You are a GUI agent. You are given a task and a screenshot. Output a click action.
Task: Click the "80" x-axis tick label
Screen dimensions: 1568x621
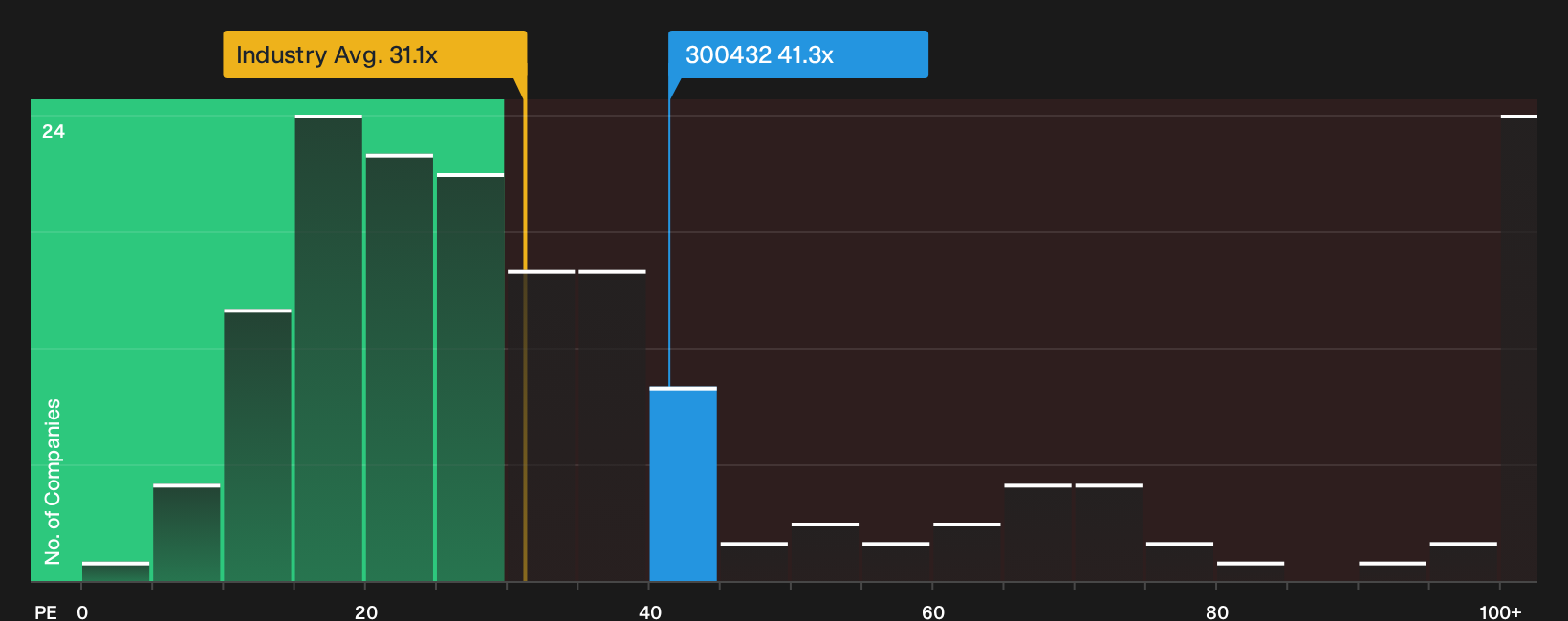(x=1217, y=611)
